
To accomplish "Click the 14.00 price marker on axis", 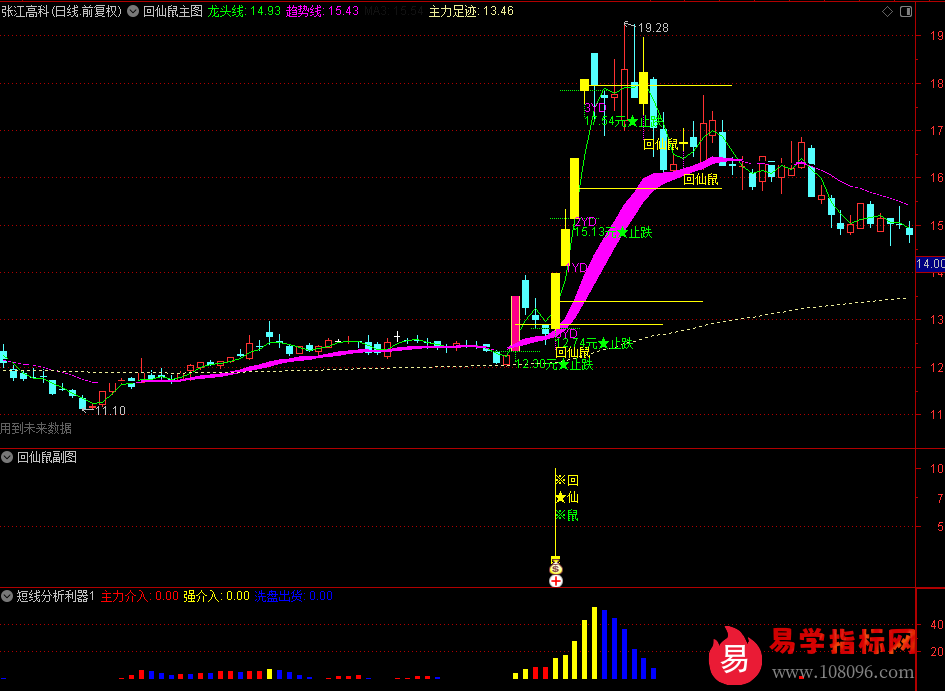I will (930, 264).
